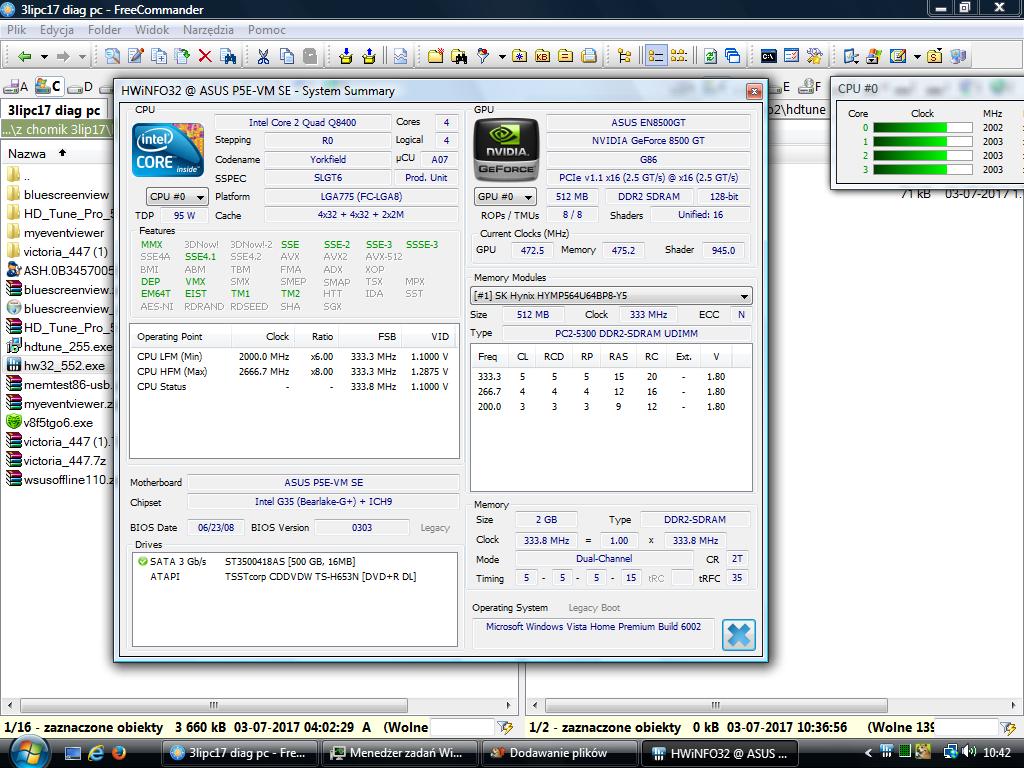
Task: Open the Edycja menu
Action: (x=57, y=30)
